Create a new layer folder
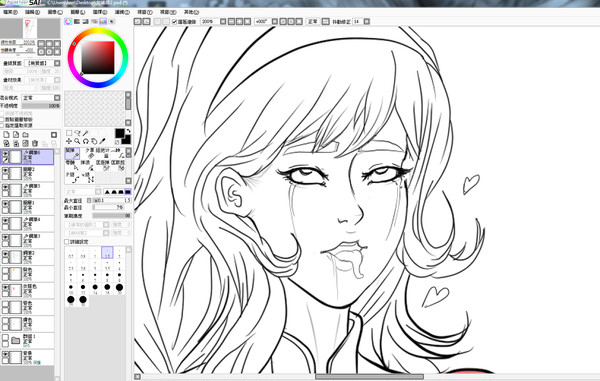This screenshot has height=381, width=600. click(x=25, y=135)
